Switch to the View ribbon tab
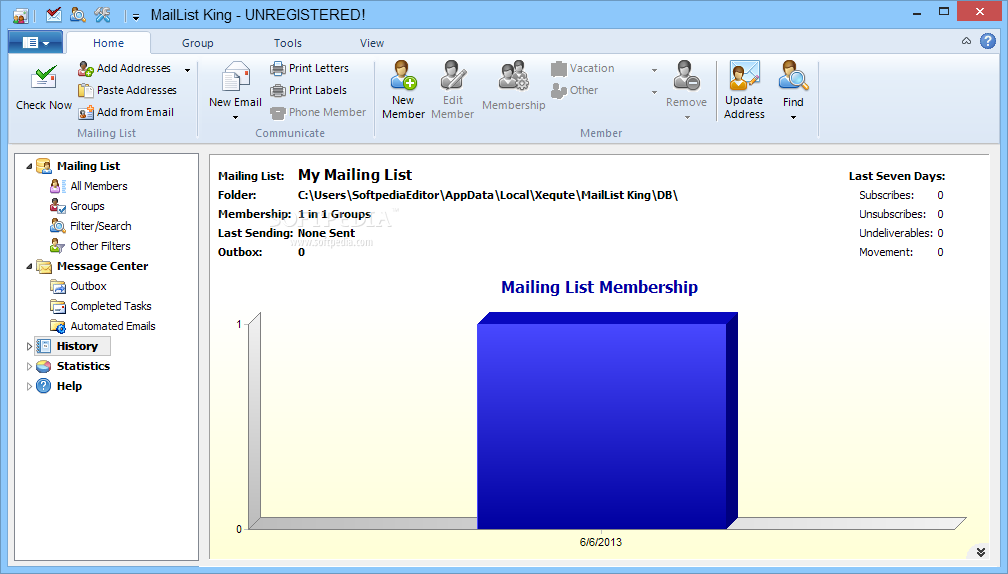This screenshot has height=574, width=1008. (x=372, y=43)
